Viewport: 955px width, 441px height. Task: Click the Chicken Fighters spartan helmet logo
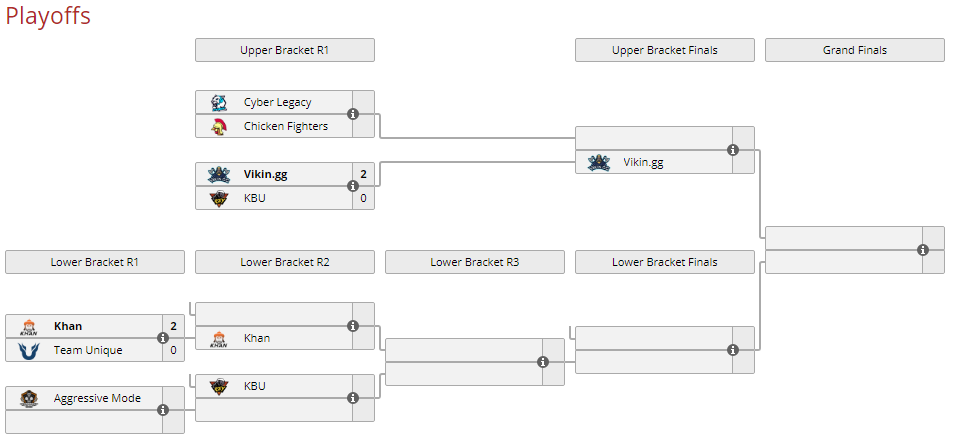[219, 126]
